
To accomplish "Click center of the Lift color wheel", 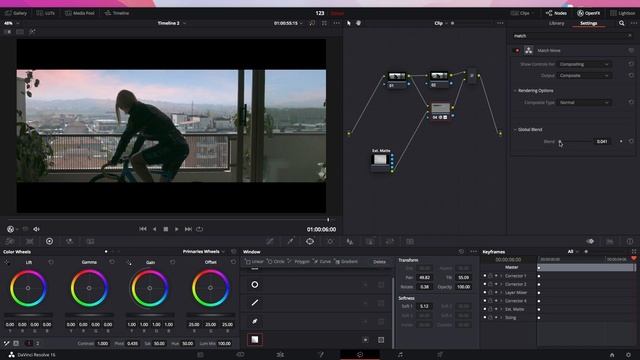I will 28,288.
